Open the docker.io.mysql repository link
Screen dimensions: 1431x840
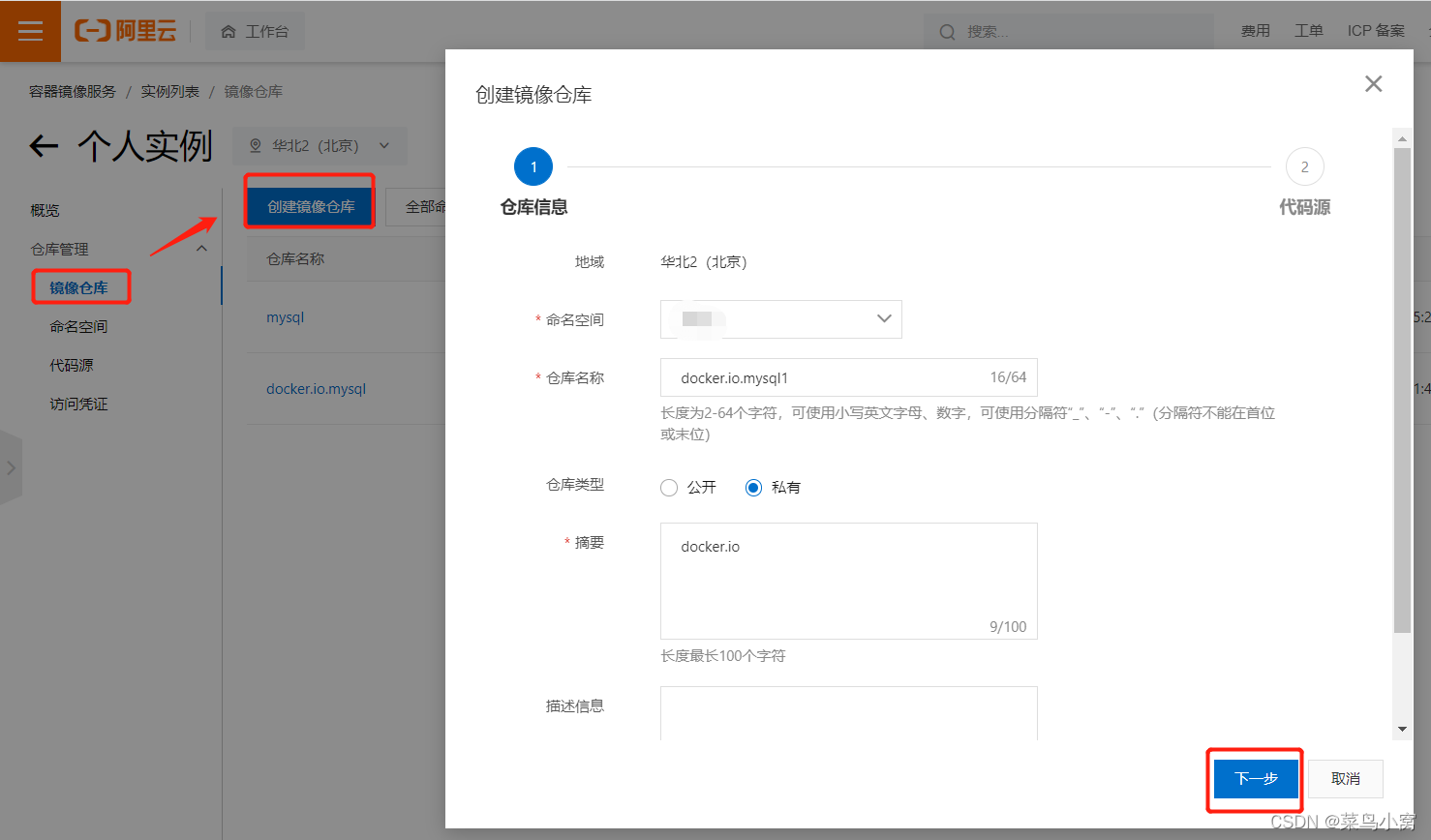tap(317, 389)
